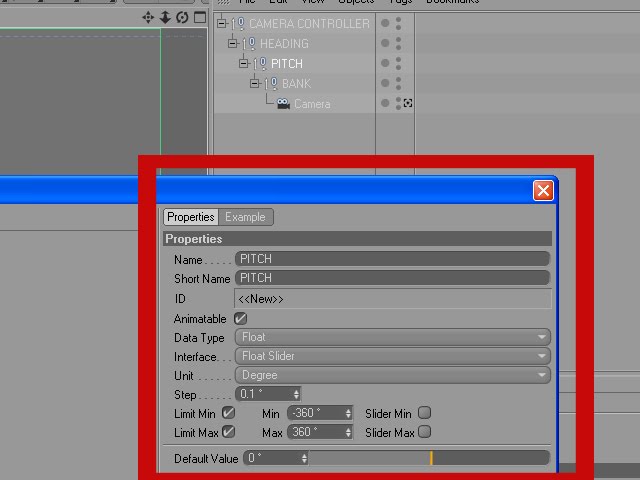The image size is (640, 480).
Task: Click the CAMERA CONTROLLER null object icon
Action: point(238,23)
